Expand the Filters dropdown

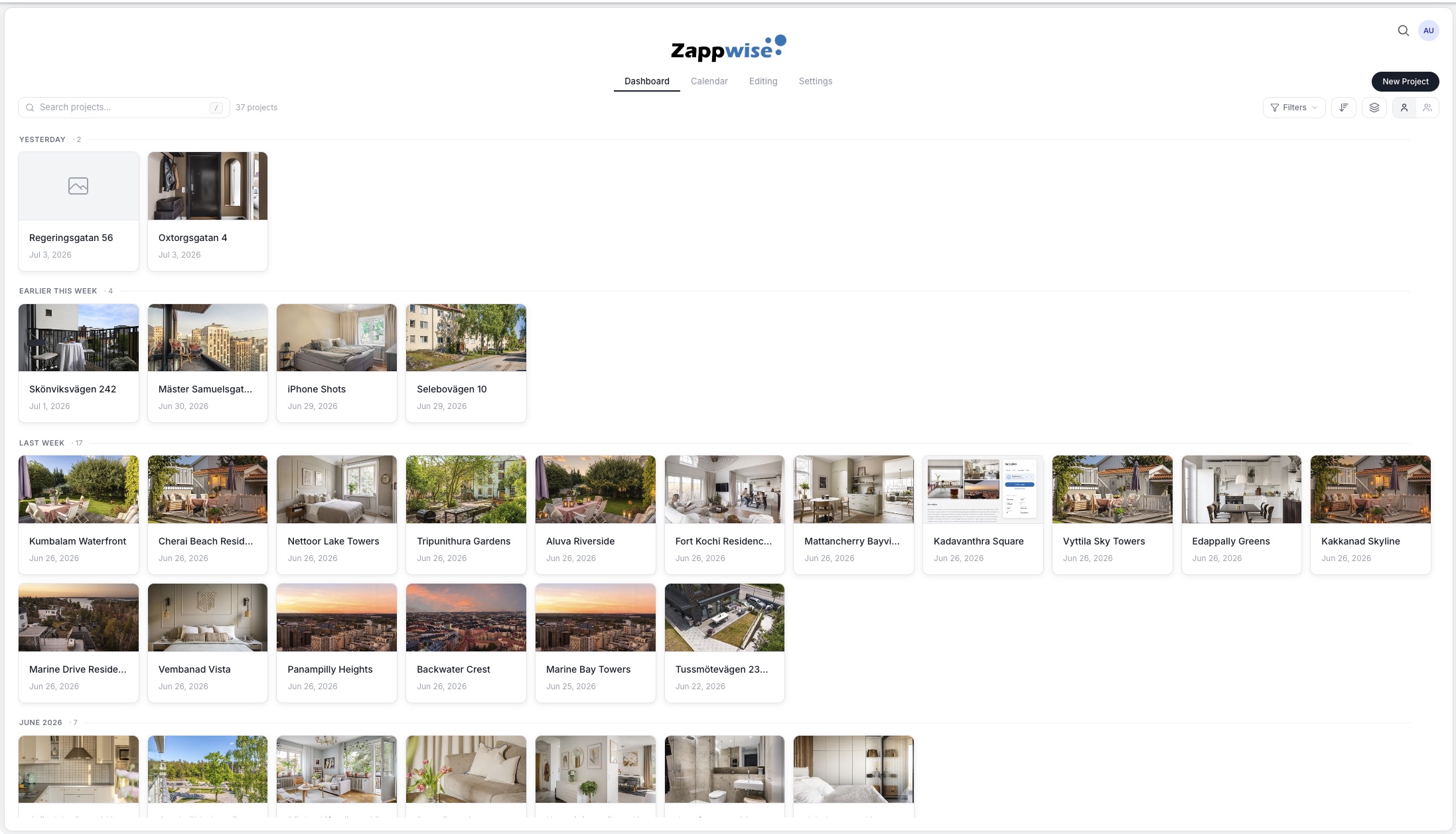tap(1293, 108)
